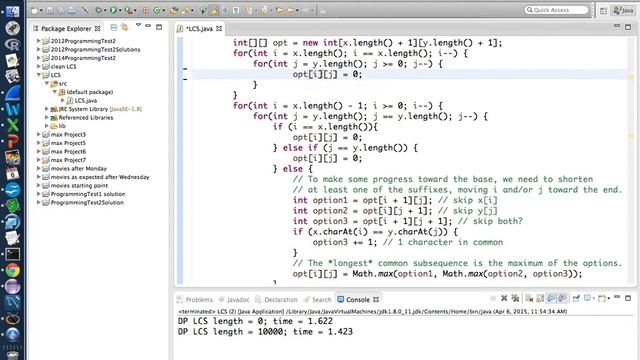Expand the clean LCS project
Image resolution: width=640 pixels, height=360 pixels.
[38, 66]
